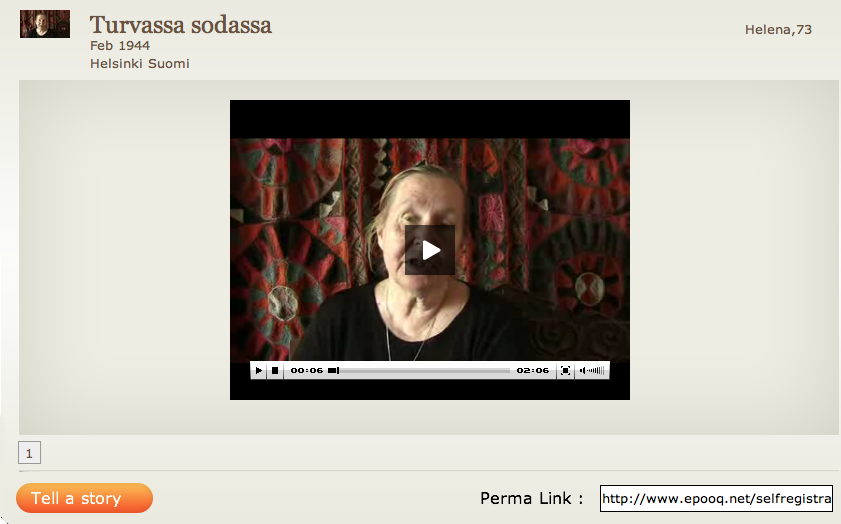
Task: Open the Helena,73 author name
Action: point(778,29)
